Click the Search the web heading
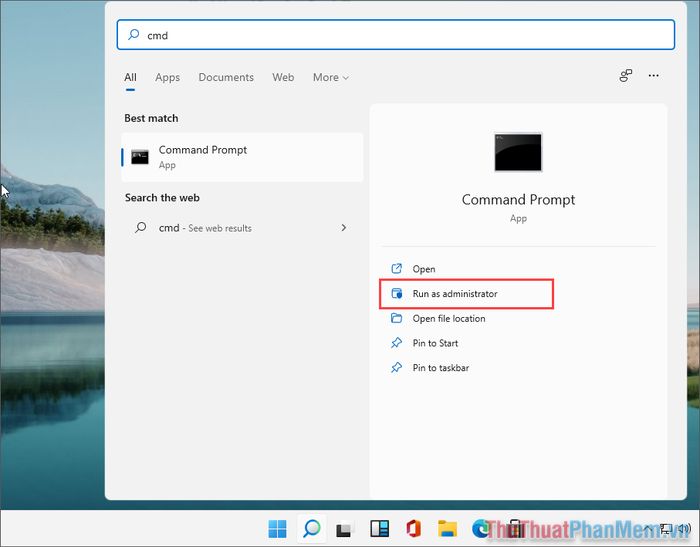This screenshot has width=700, height=547. [162, 198]
